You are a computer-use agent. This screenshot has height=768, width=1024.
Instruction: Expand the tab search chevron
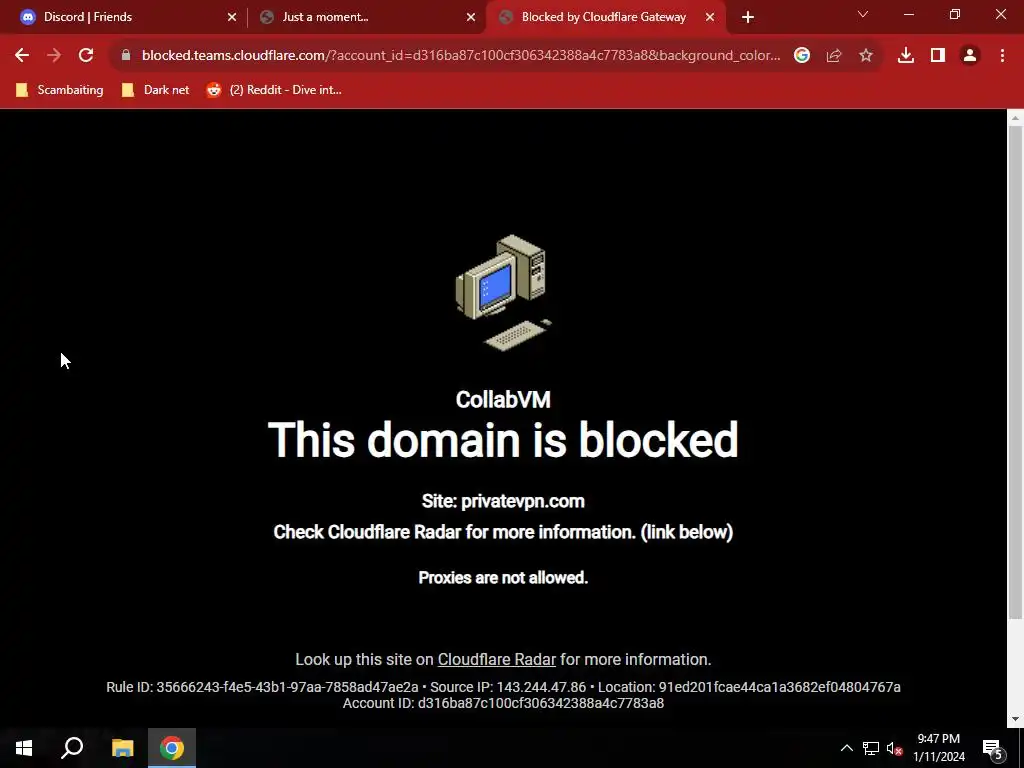(x=863, y=14)
